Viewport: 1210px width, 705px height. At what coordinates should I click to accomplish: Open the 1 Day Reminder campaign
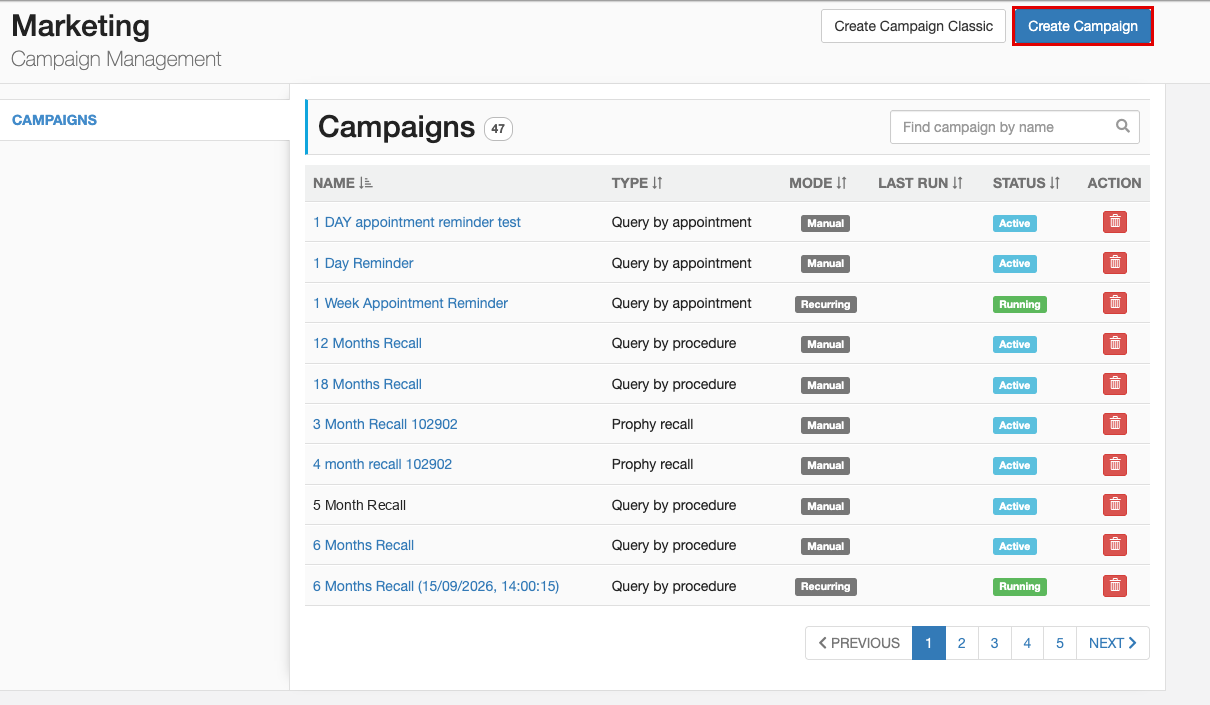[363, 263]
